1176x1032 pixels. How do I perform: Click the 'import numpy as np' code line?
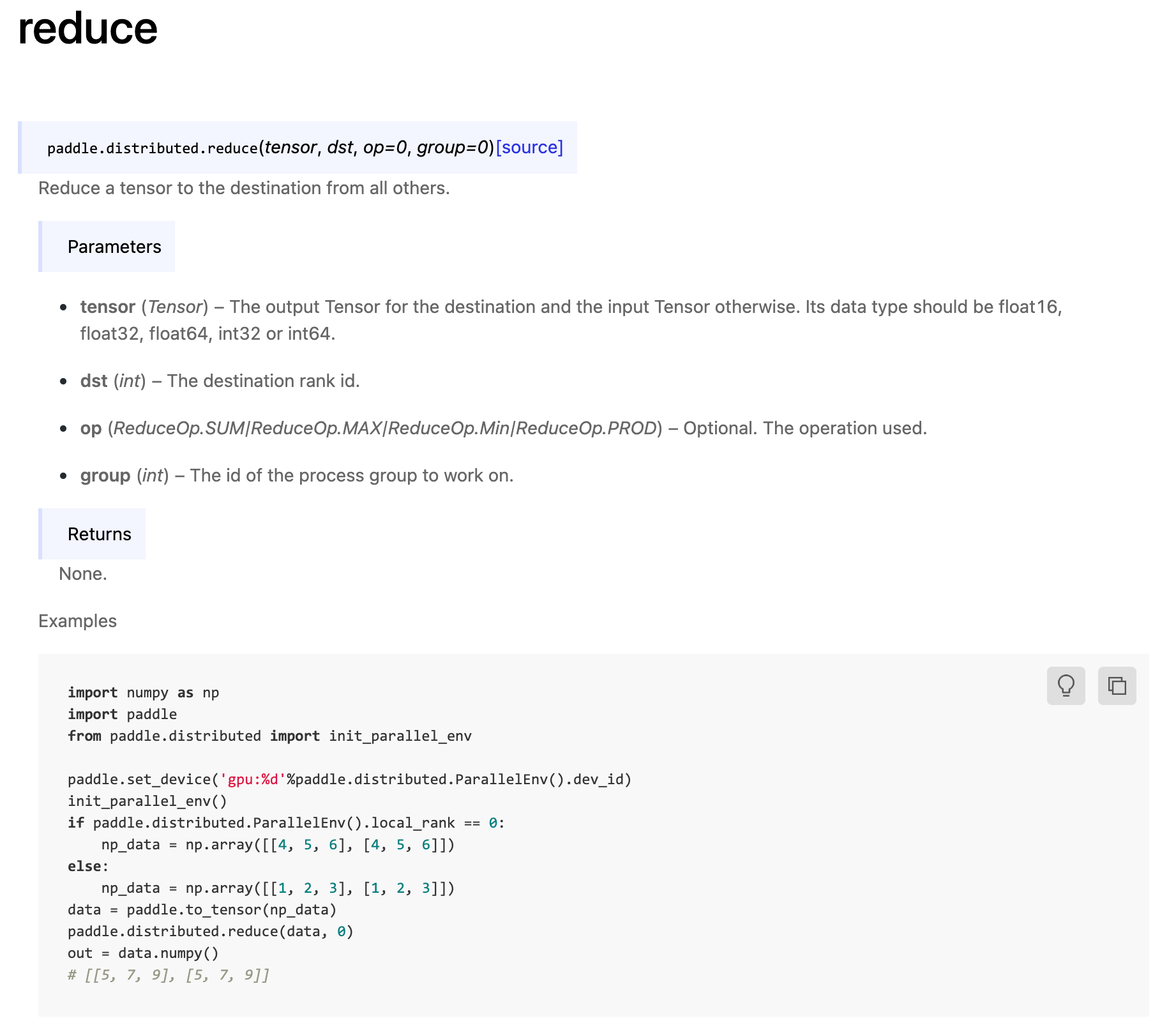(144, 693)
